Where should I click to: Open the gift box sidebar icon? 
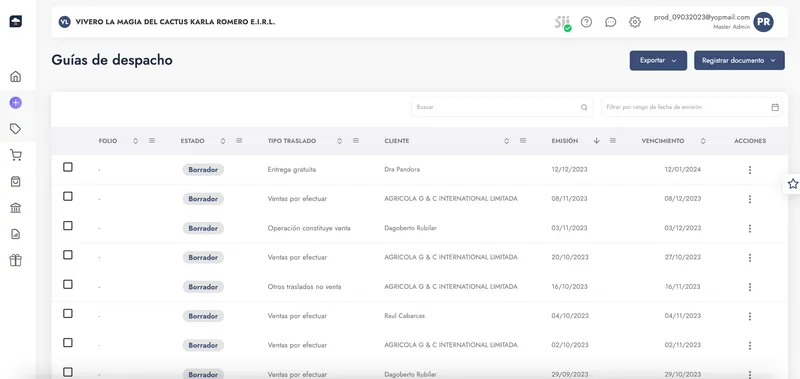[x=16, y=261]
